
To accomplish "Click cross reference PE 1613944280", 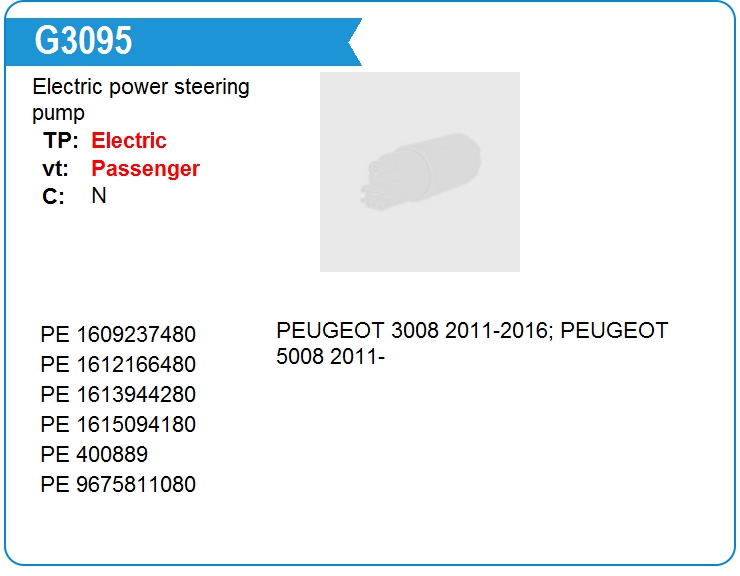I will click(118, 395).
